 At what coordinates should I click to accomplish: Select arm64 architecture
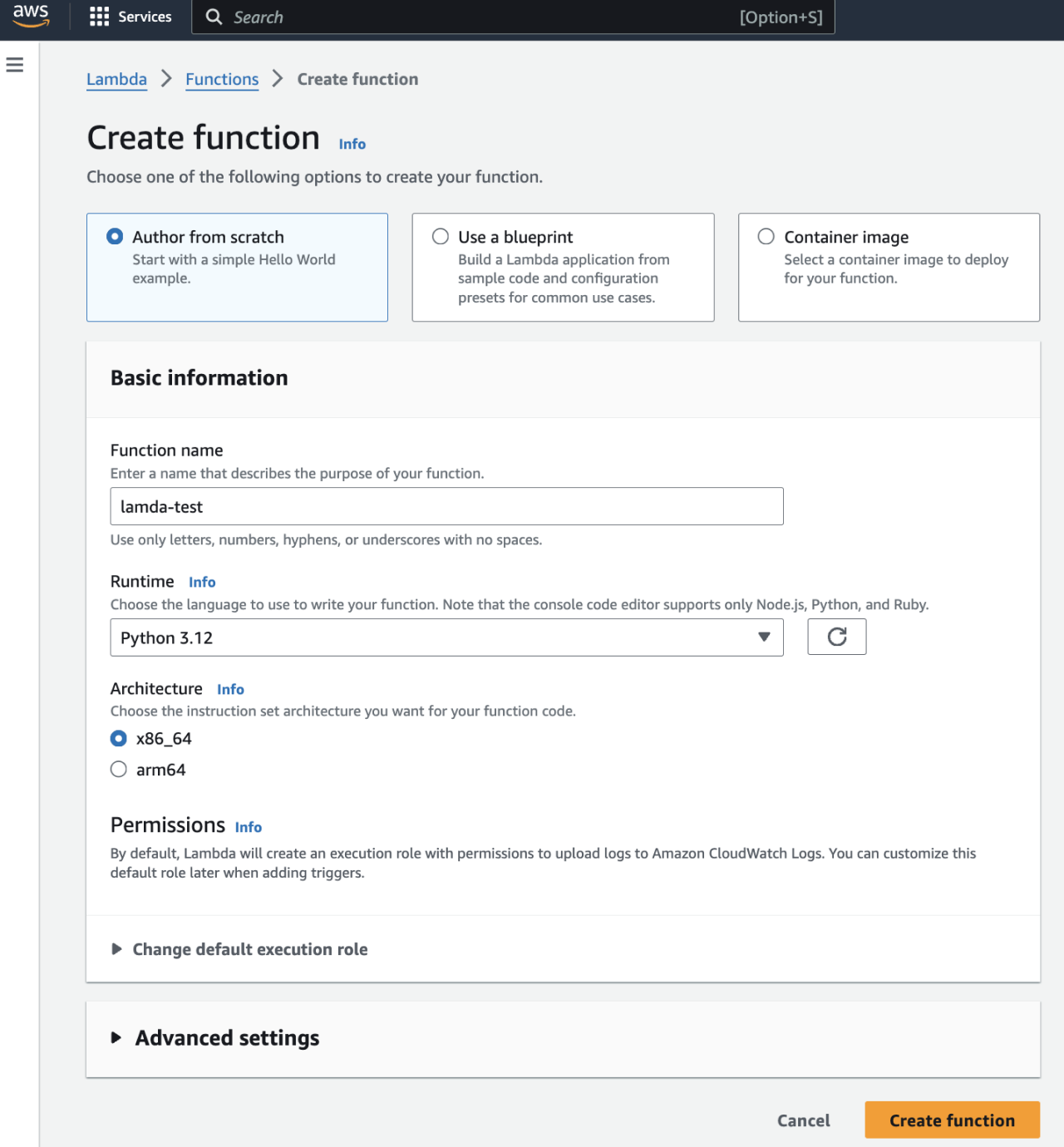(118, 769)
